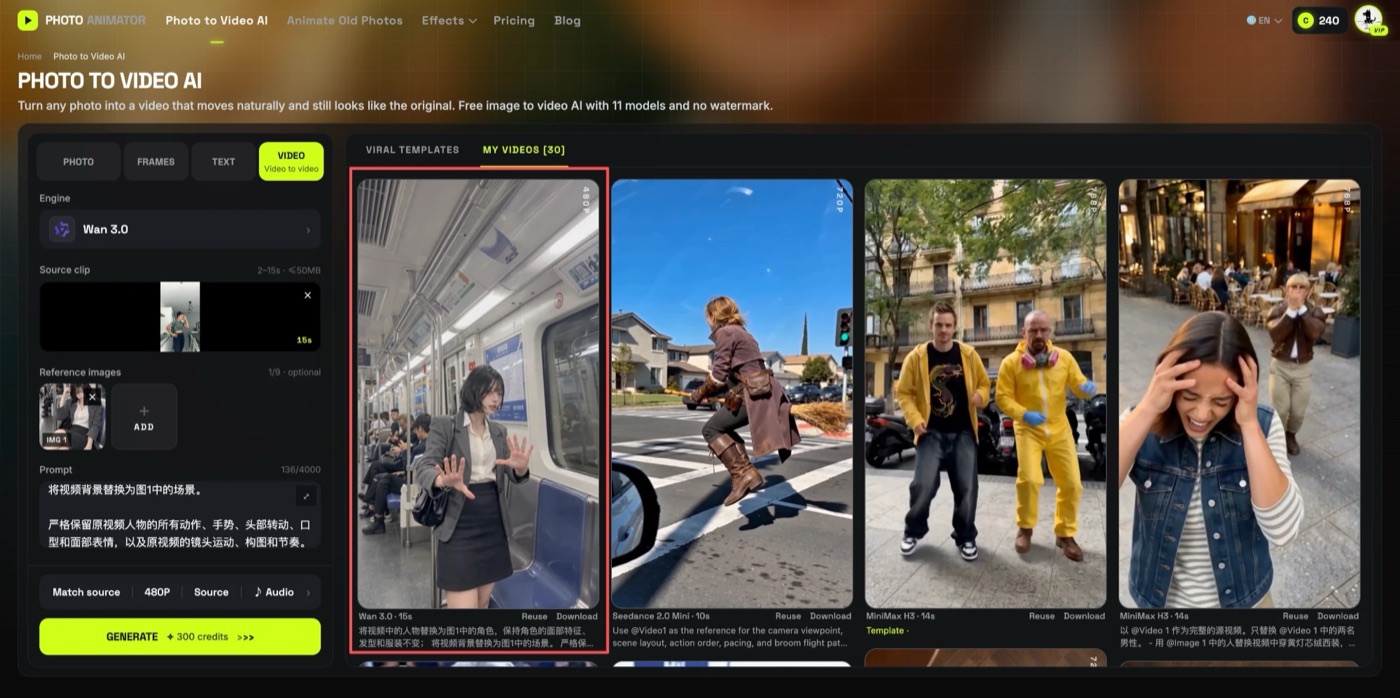Remove the source clip with the X
The image size is (1400, 698).
click(307, 295)
